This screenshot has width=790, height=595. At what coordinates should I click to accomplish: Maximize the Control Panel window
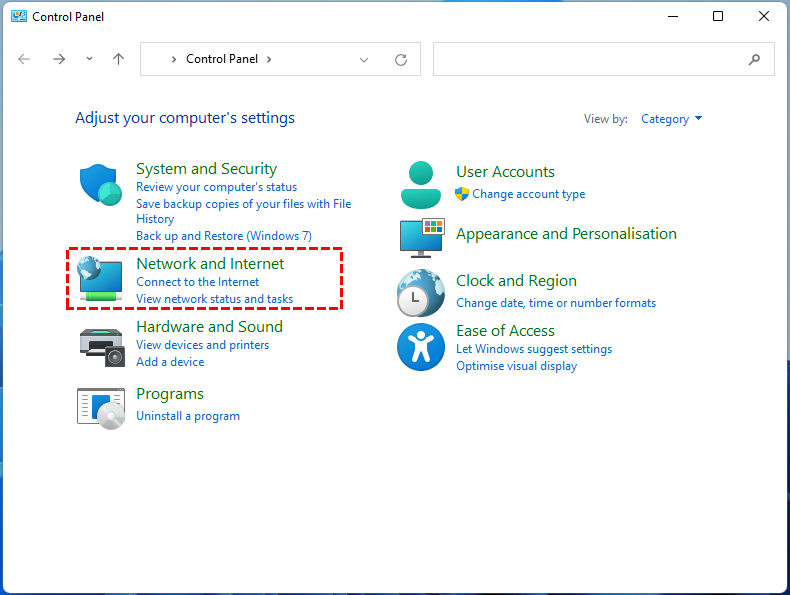(718, 16)
